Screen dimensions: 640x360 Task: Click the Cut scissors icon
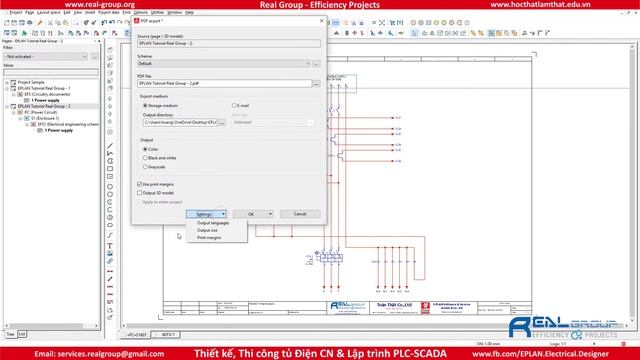[50, 23]
